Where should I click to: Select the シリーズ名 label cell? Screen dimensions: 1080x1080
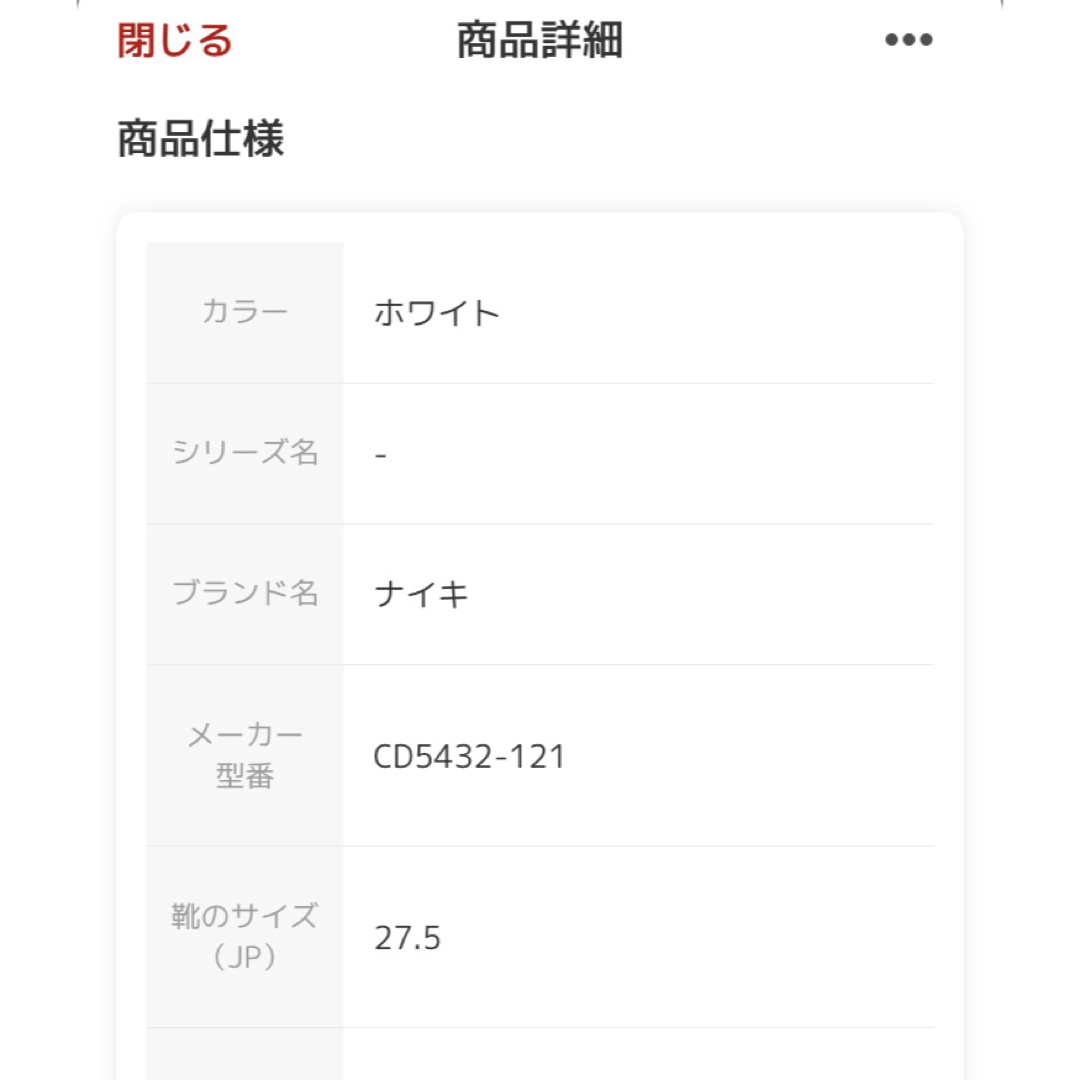coord(245,454)
